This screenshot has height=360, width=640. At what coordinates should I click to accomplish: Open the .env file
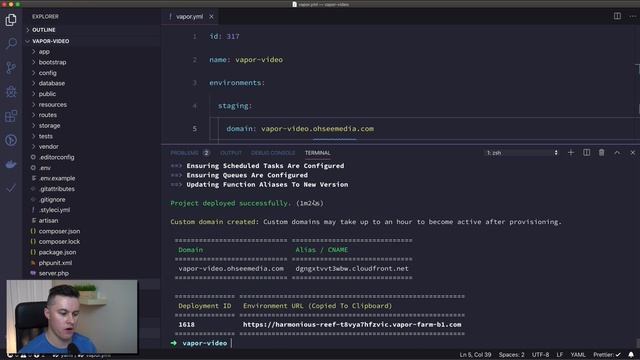click(x=45, y=168)
